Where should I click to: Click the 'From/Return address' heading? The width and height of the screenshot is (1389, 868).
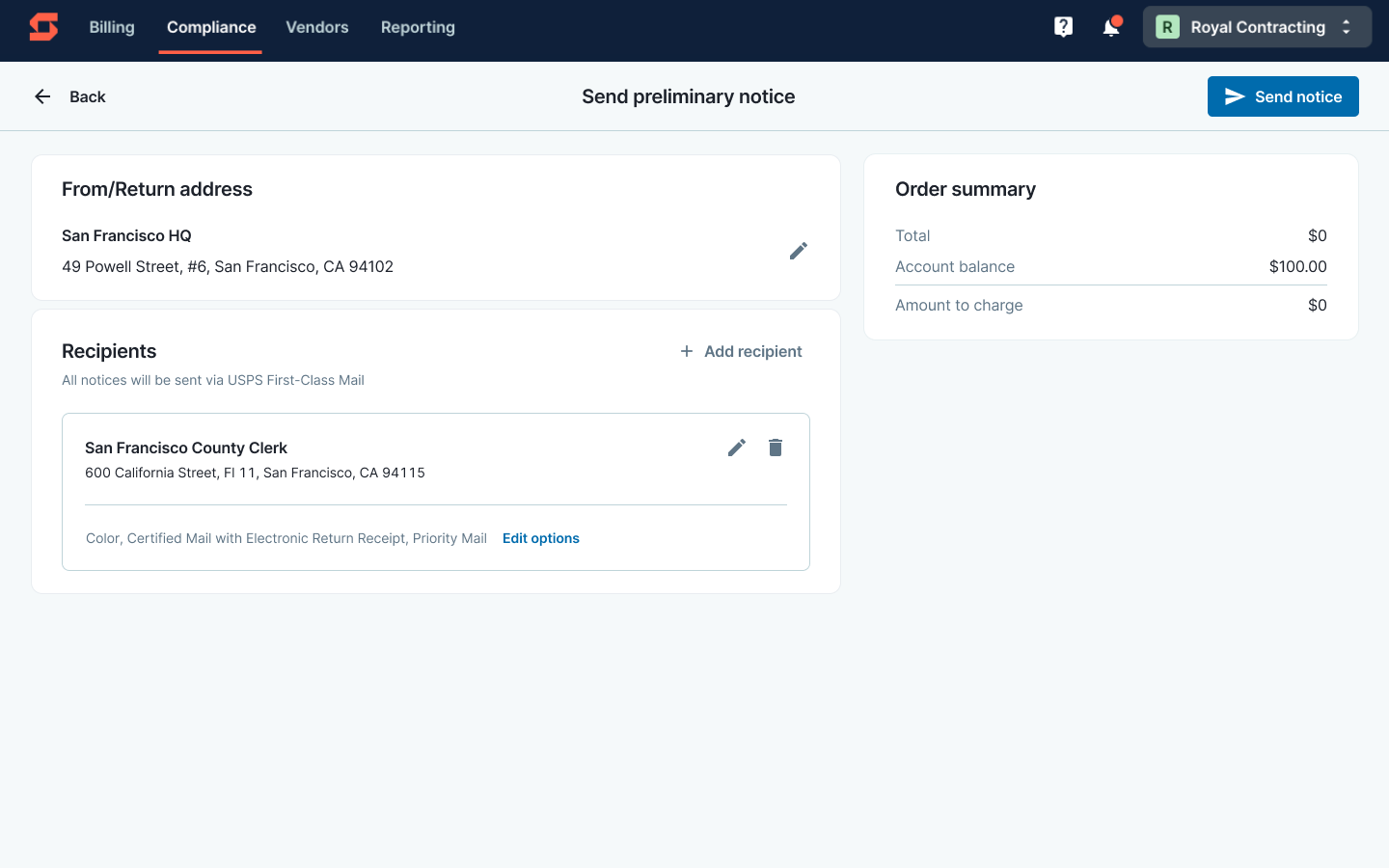(157, 189)
